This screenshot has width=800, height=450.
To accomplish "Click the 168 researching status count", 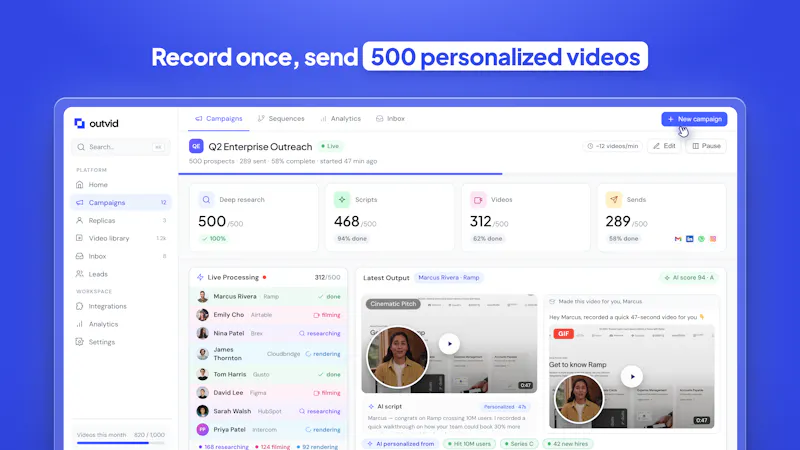I will pos(223,447).
